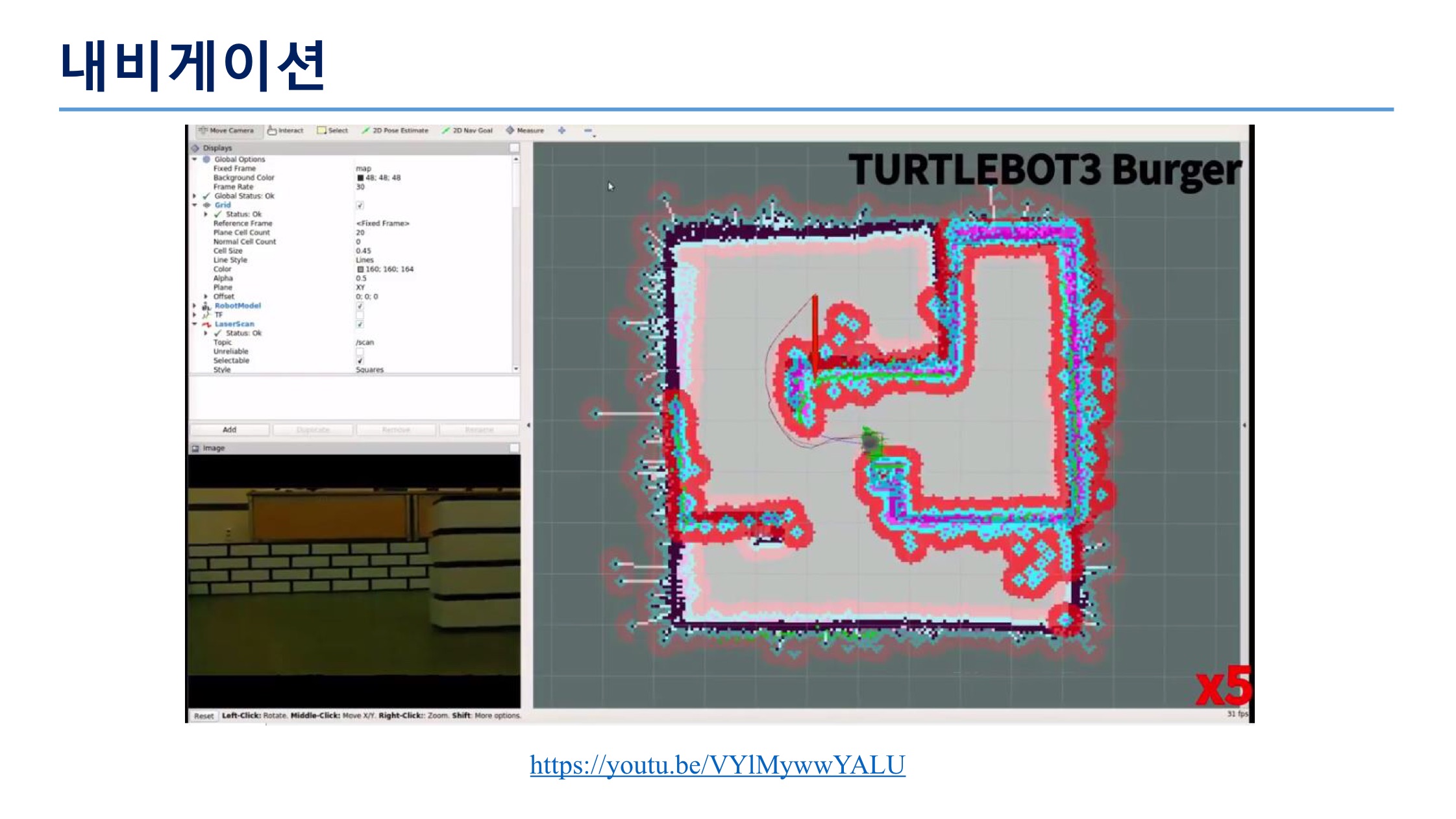Select Style value 'Squares'
This screenshot has height=819, width=1456.
[370, 370]
